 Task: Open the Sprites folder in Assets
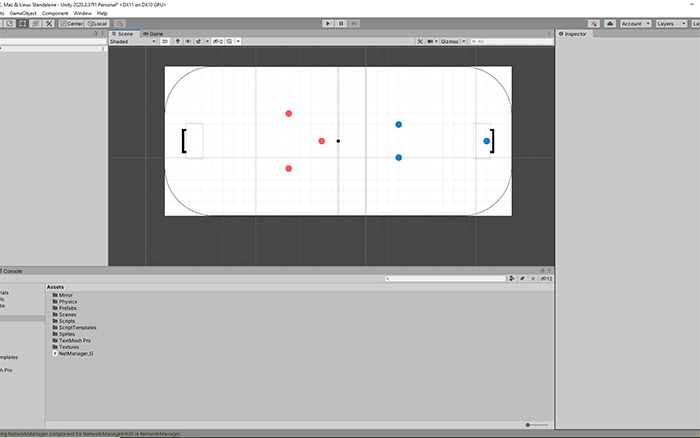64,334
